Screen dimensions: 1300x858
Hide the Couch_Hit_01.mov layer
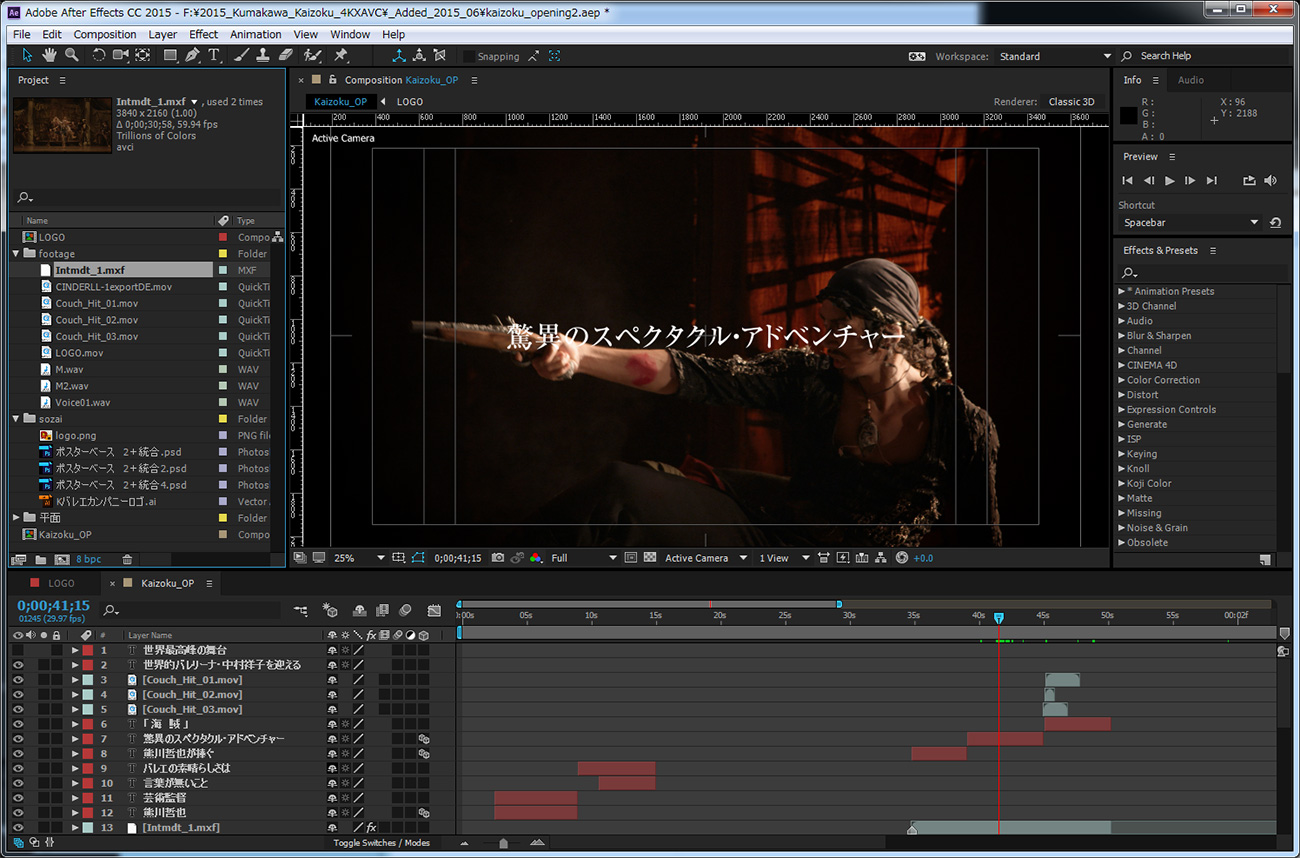[x=17, y=680]
